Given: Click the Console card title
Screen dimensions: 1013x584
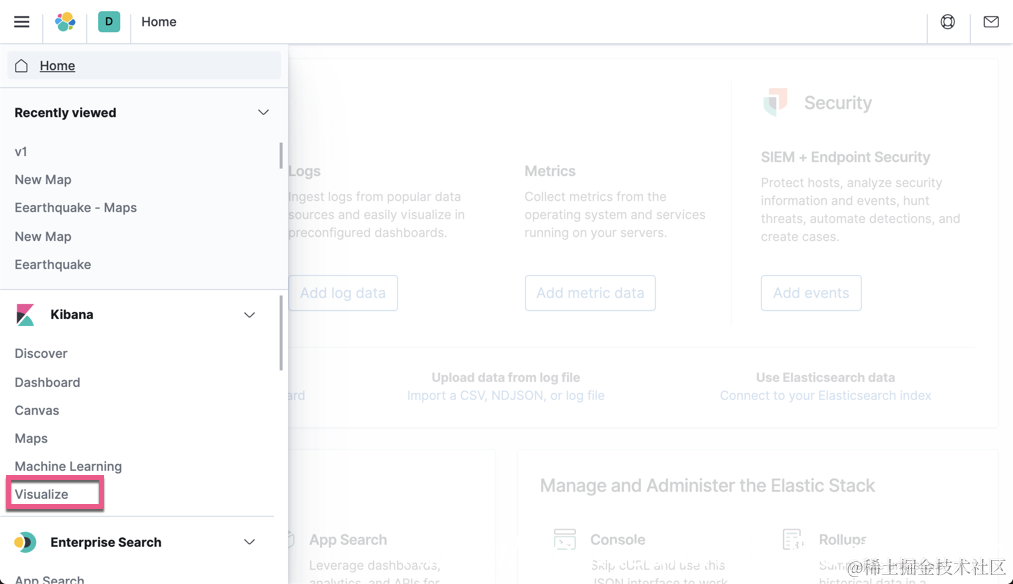Looking at the screenshot, I should (x=618, y=539).
